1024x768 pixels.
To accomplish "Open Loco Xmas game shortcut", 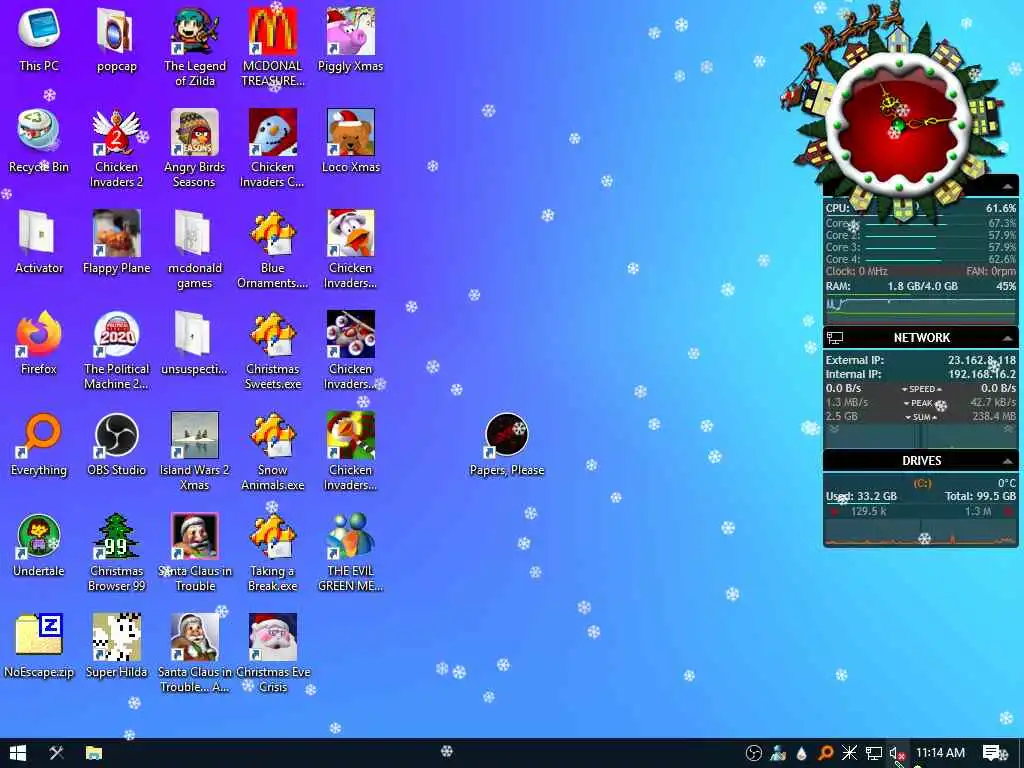I will pyautogui.click(x=351, y=141).
